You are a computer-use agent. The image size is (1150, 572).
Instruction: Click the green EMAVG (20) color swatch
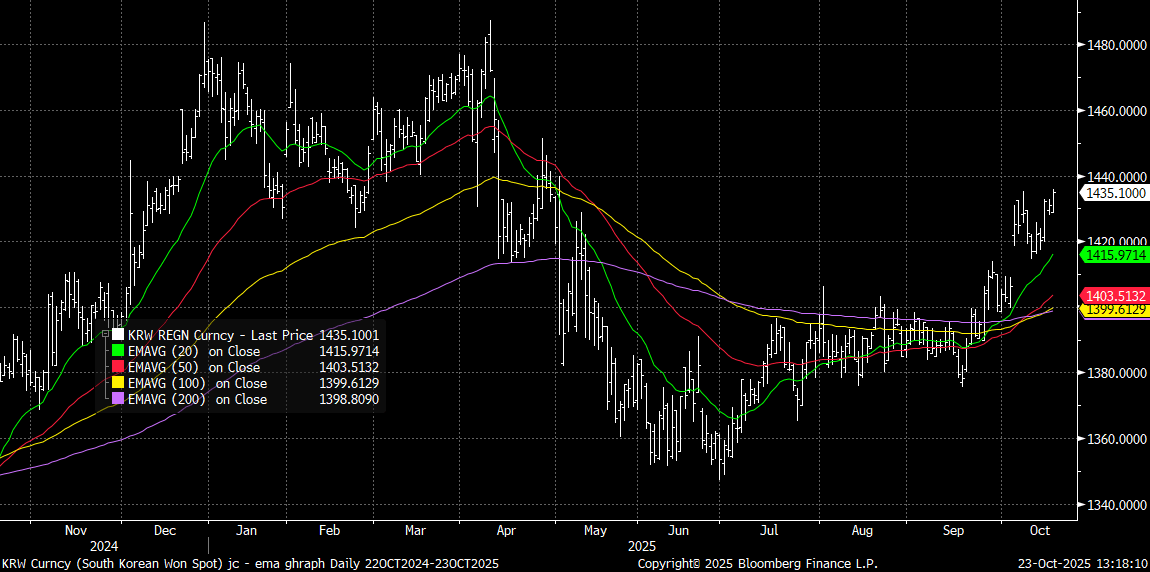click(x=119, y=351)
